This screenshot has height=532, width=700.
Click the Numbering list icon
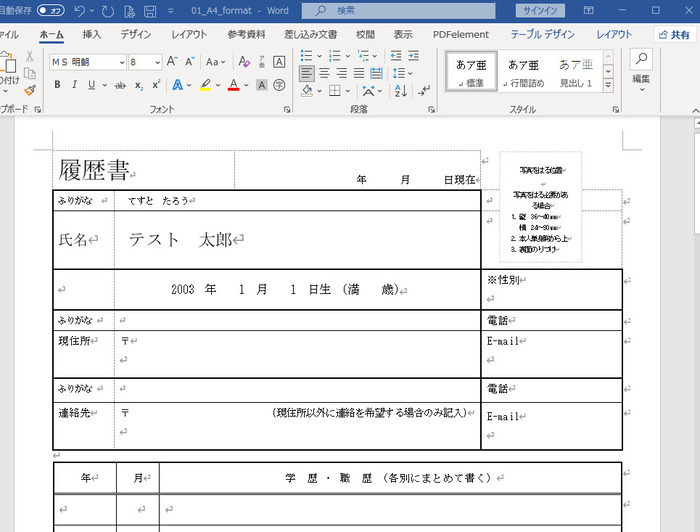point(334,55)
